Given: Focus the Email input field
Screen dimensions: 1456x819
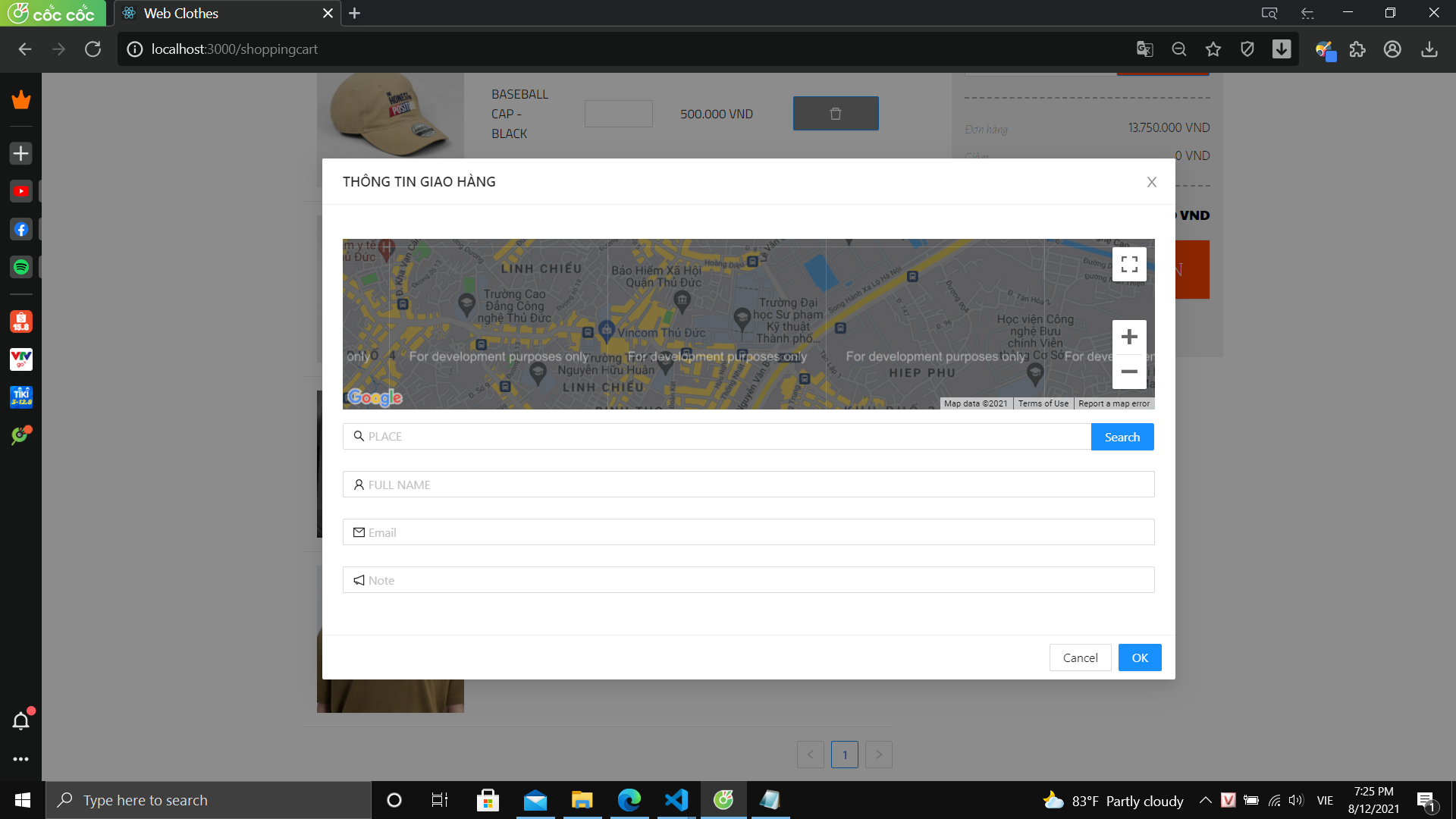Looking at the screenshot, I should coord(748,532).
